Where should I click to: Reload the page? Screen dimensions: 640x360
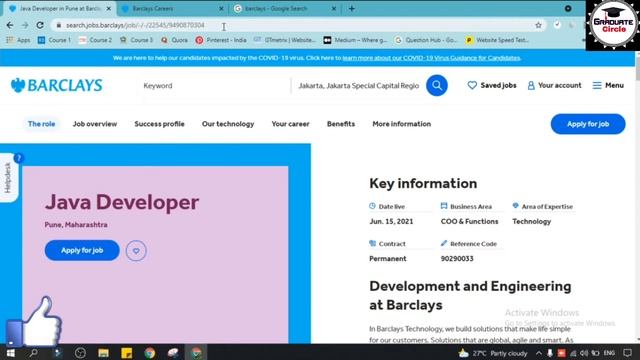click(40, 25)
